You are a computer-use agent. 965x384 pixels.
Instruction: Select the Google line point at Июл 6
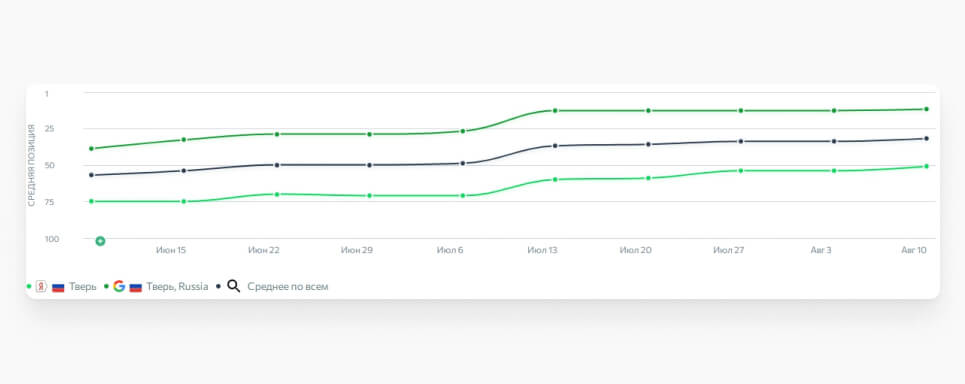pyautogui.click(x=462, y=131)
